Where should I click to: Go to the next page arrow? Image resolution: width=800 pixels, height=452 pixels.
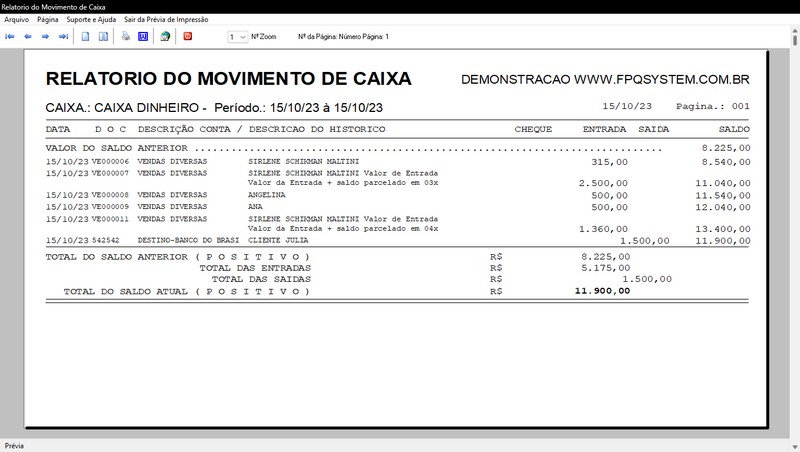click(x=45, y=36)
